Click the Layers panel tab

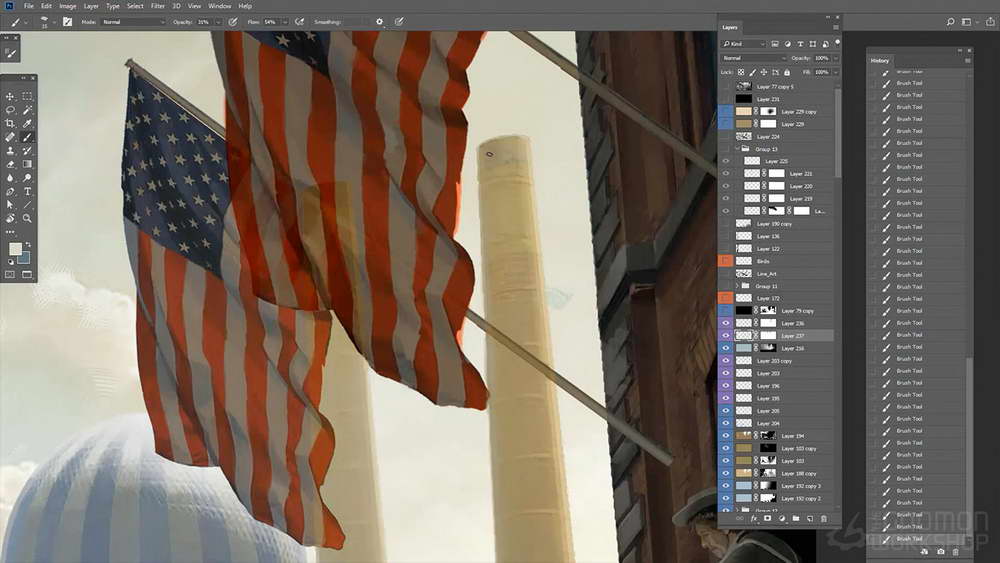[730, 27]
